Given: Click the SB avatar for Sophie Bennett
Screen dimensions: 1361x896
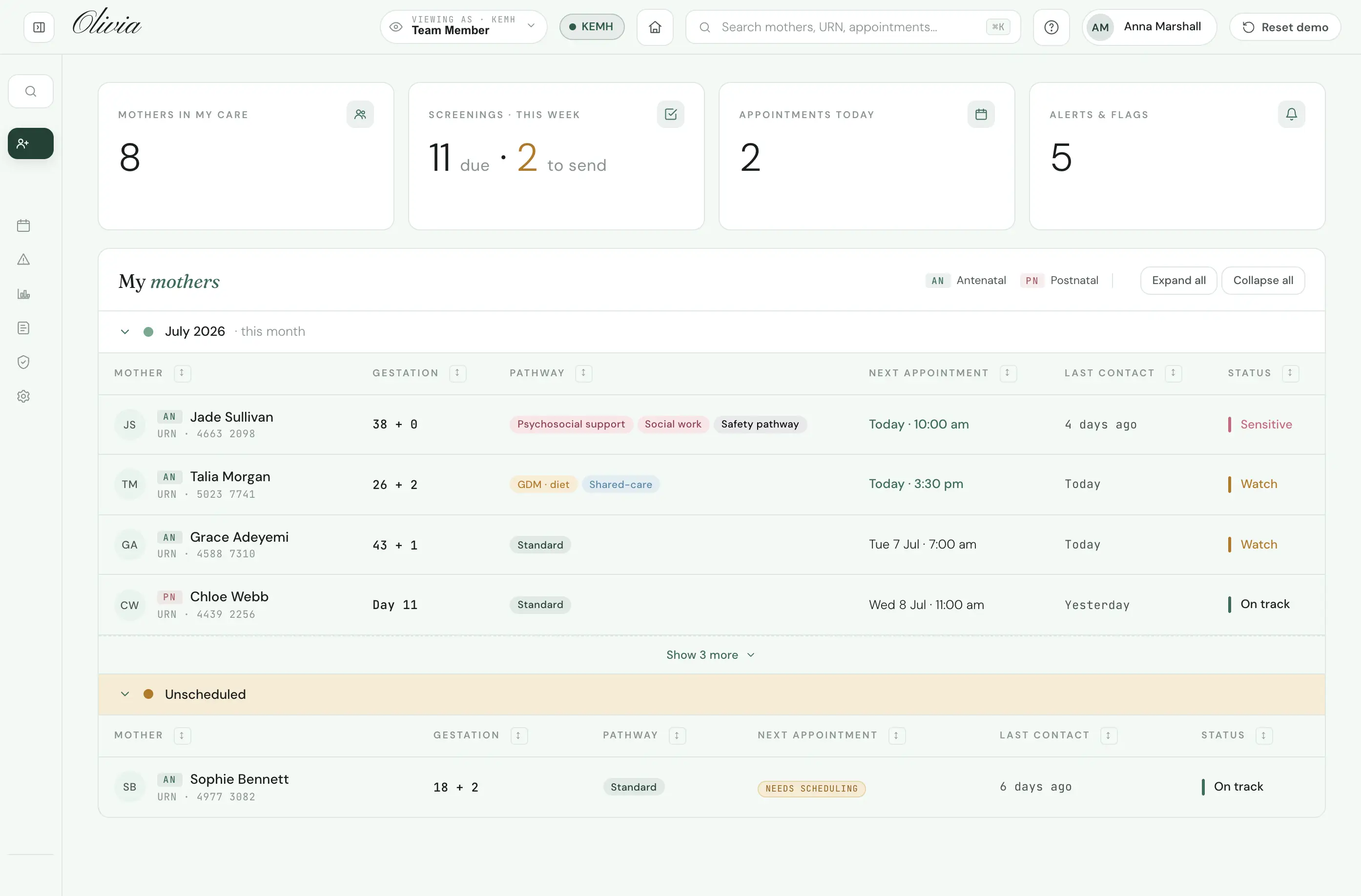Looking at the screenshot, I should 130,787.
